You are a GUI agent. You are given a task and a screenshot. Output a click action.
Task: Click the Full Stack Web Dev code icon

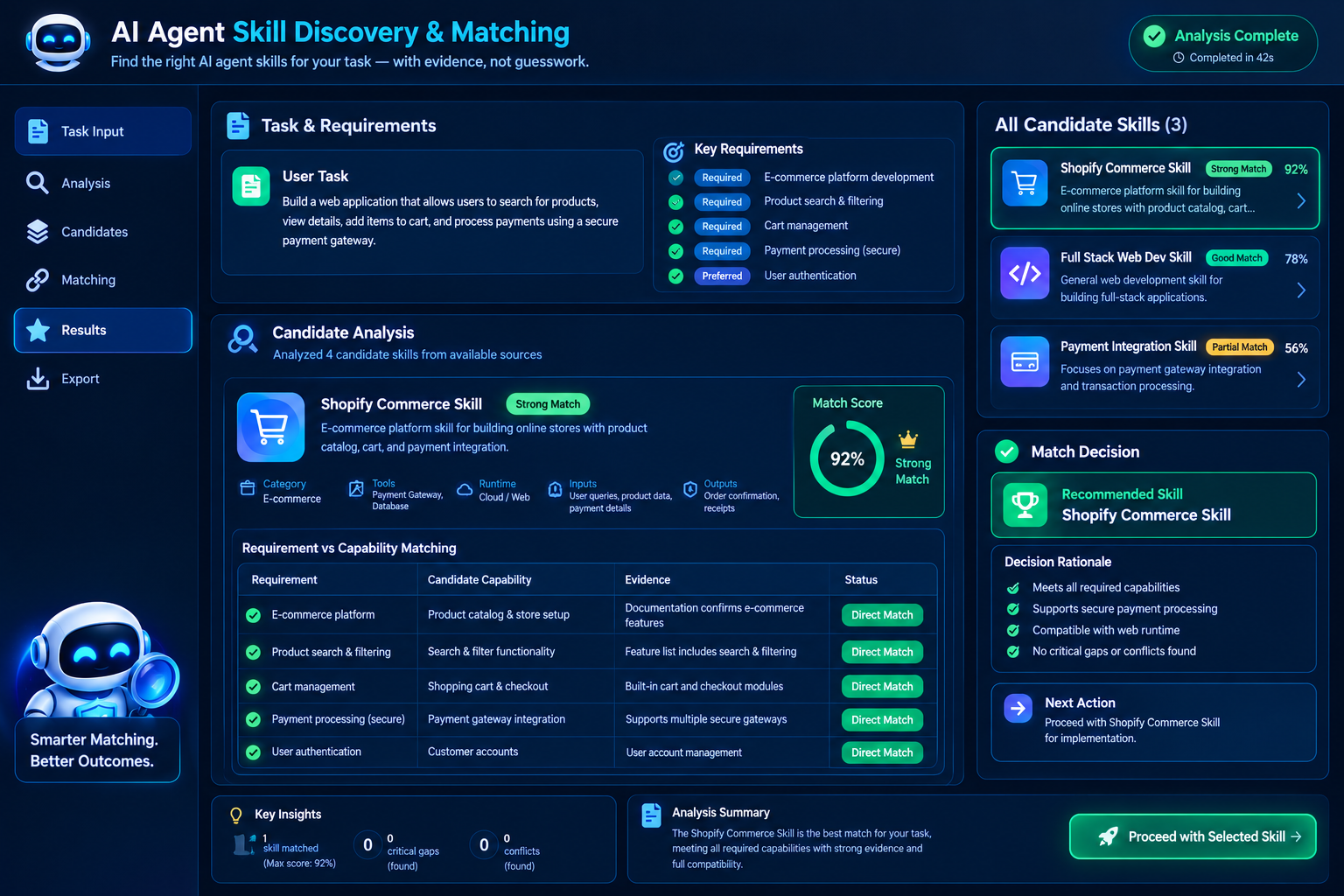coord(1025,273)
